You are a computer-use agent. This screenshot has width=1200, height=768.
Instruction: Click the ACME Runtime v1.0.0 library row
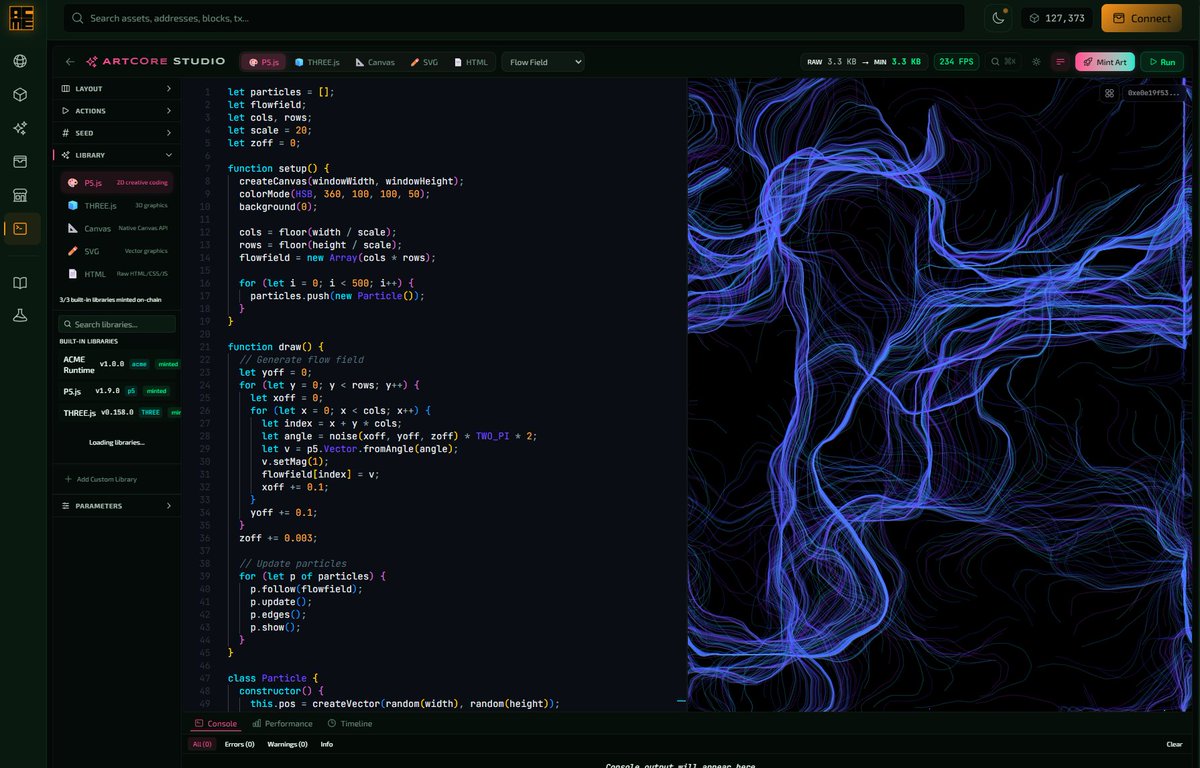coord(118,364)
